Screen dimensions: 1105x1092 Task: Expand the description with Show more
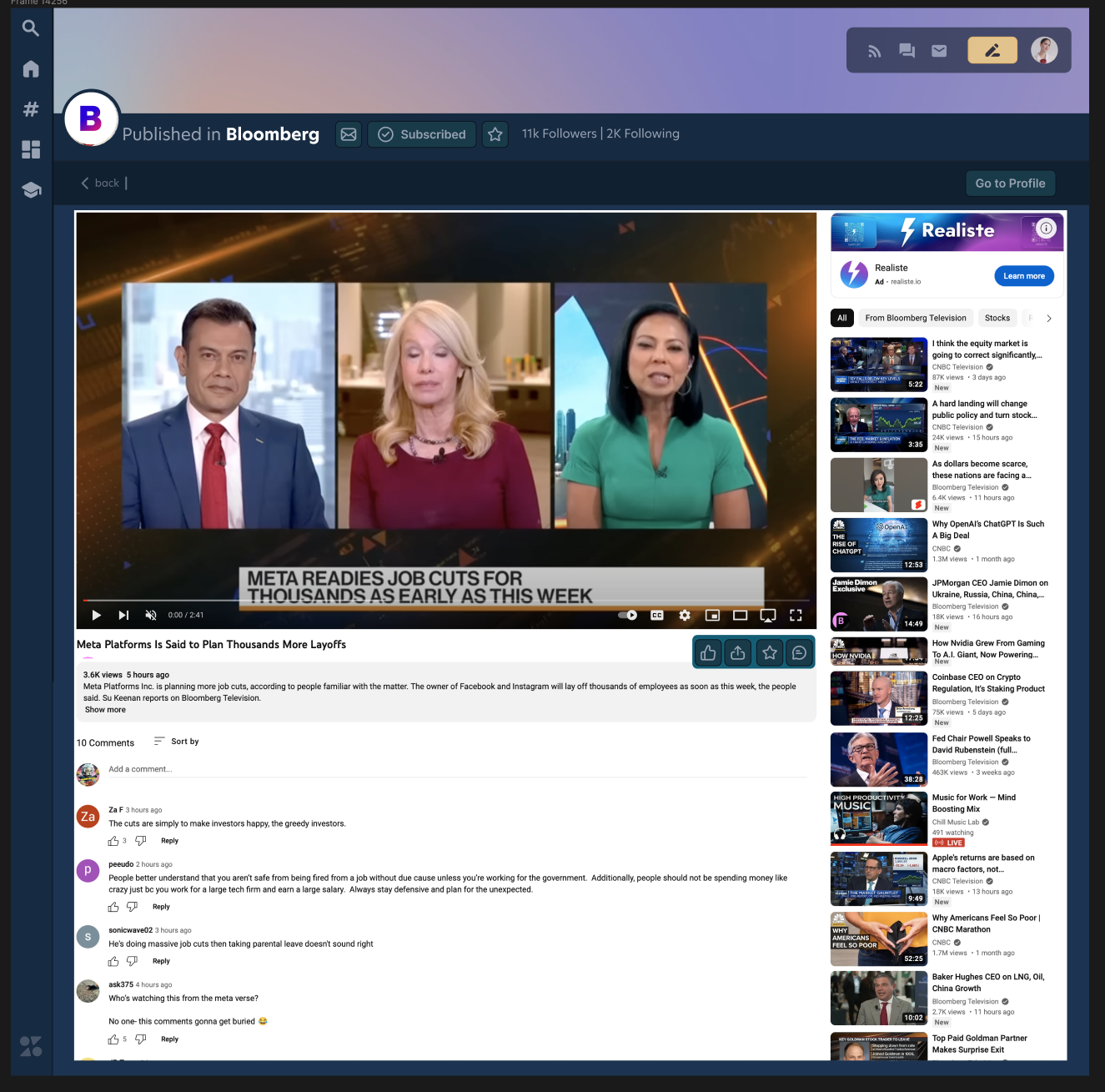click(104, 709)
